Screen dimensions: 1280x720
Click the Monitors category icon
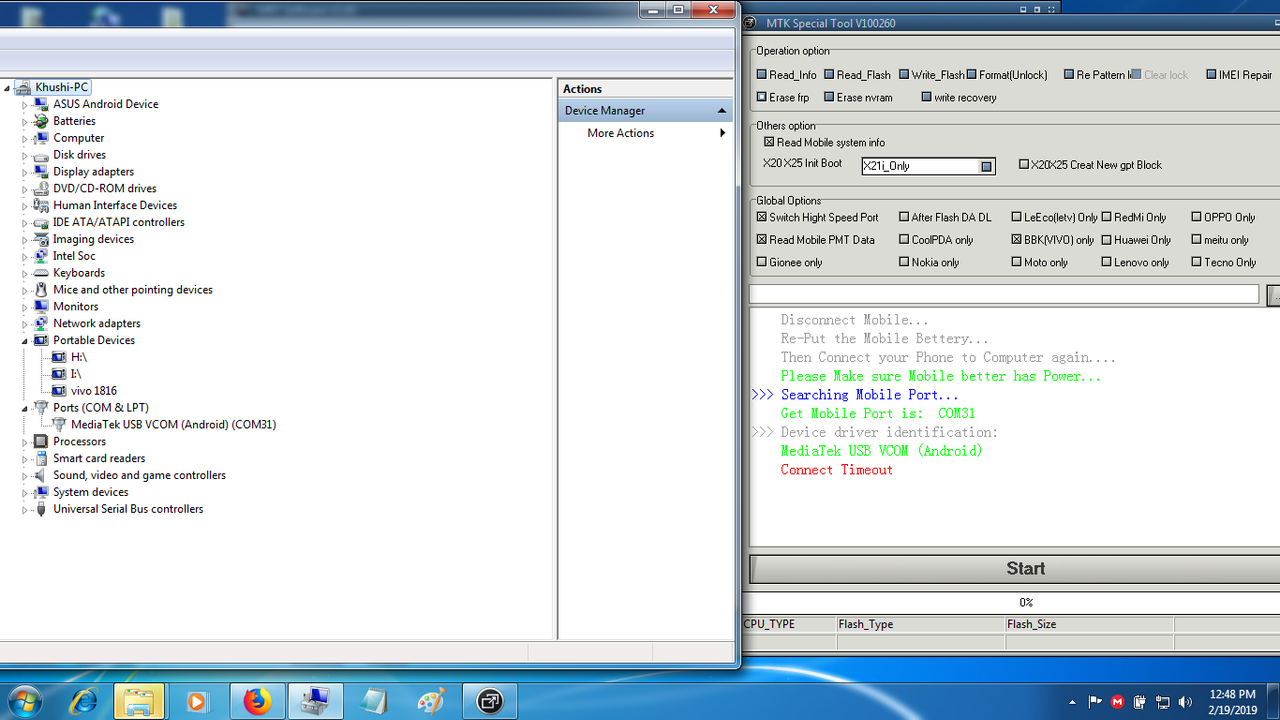41,307
